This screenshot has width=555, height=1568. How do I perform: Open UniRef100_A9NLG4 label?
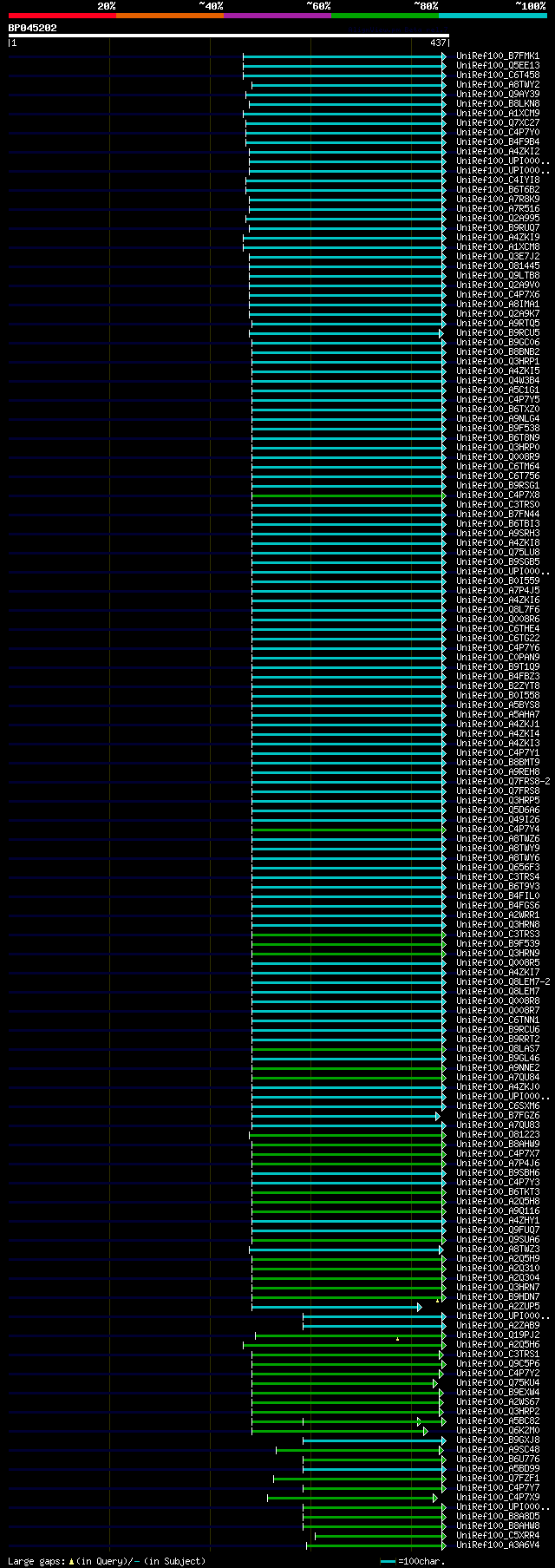click(498, 418)
